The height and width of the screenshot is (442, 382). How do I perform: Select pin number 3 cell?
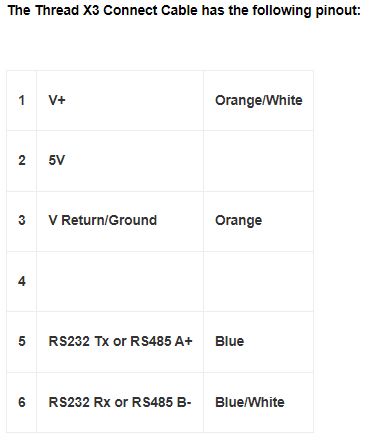(21, 221)
